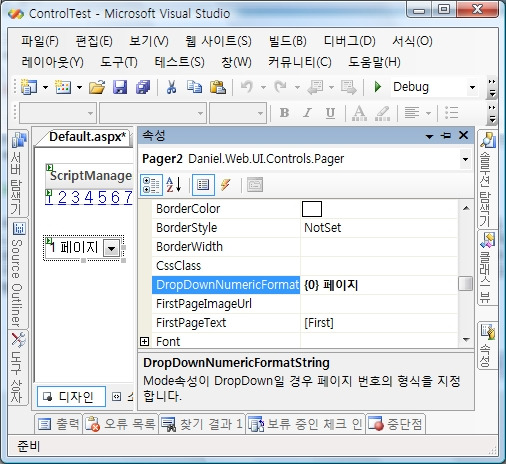506x464 pixels.
Task: Select the CssClass property row
Action: coord(304,266)
